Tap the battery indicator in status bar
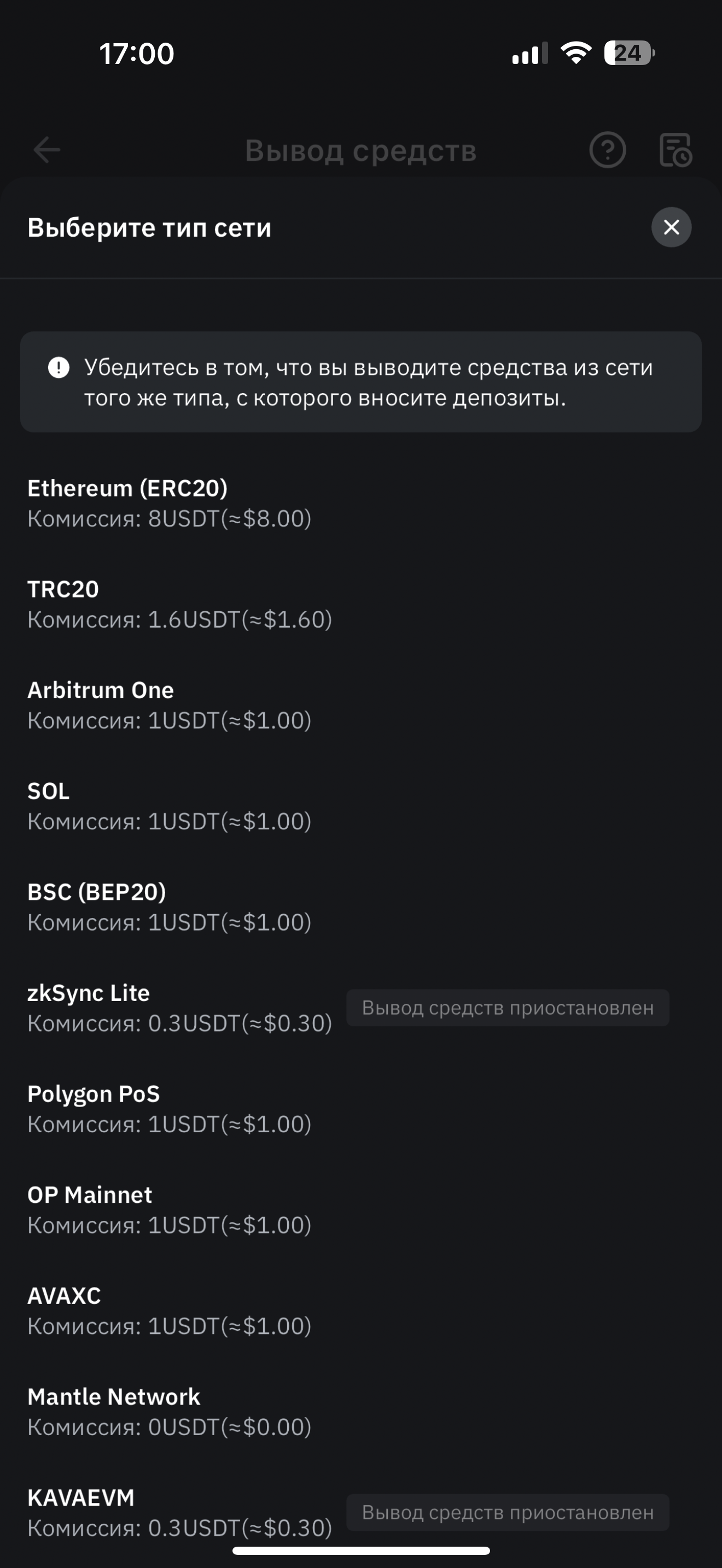This screenshot has width=722, height=1568. [629, 53]
